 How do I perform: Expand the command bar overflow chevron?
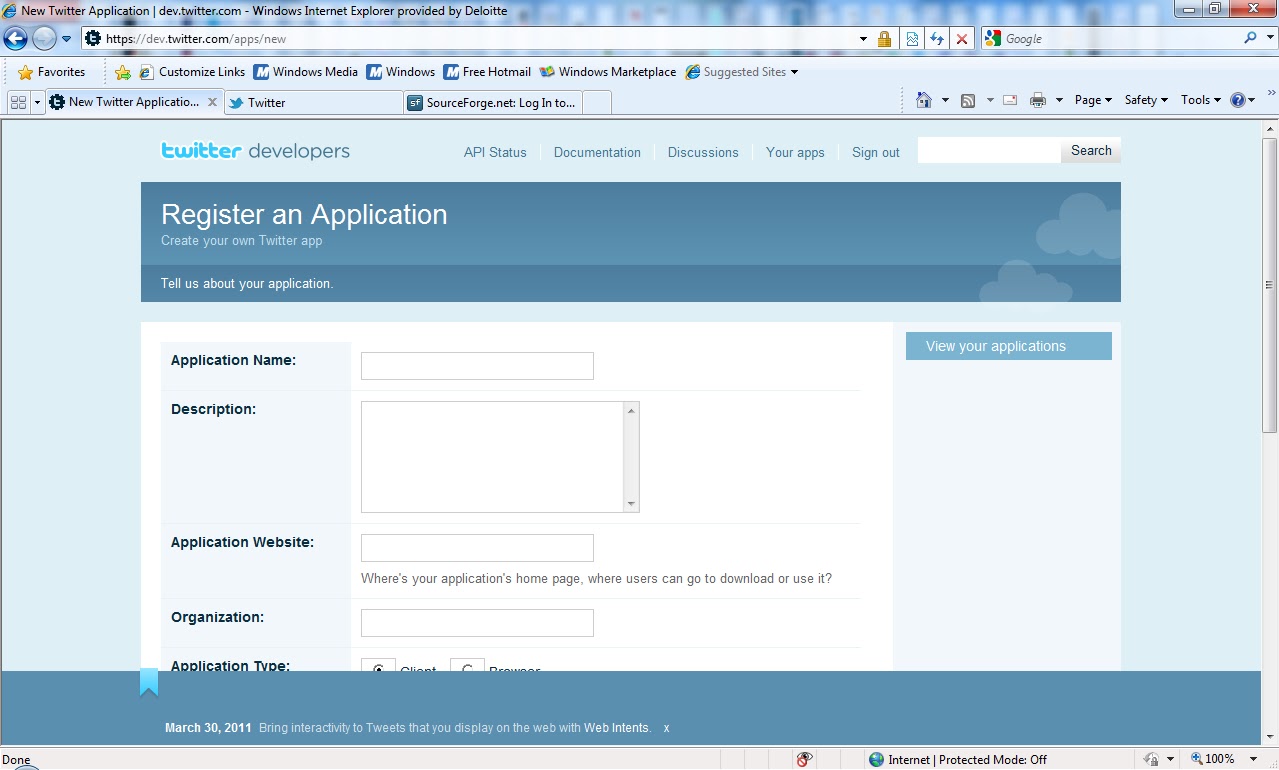(x=1271, y=93)
